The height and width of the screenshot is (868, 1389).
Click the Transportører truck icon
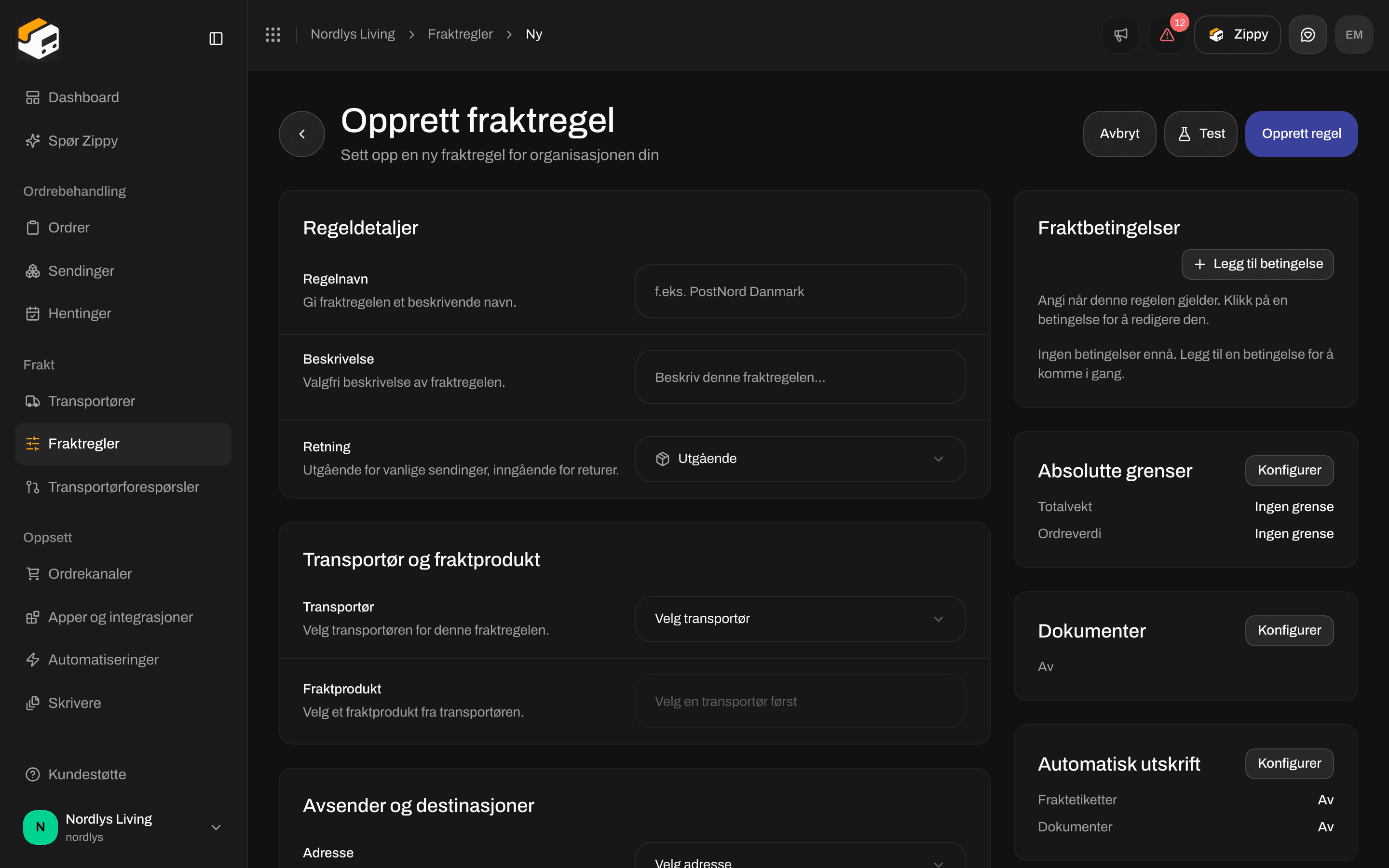tap(33, 401)
